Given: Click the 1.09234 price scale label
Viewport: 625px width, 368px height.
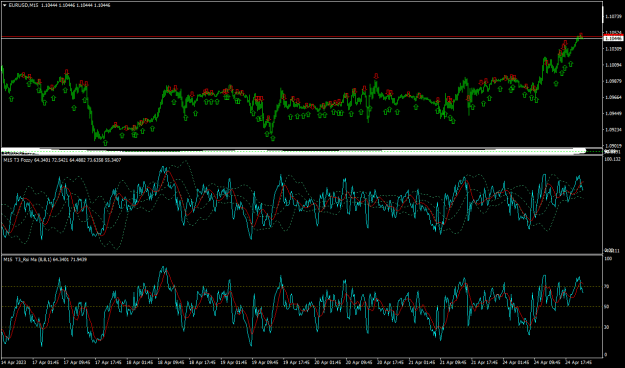Looking at the screenshot, I should (613, 130).
